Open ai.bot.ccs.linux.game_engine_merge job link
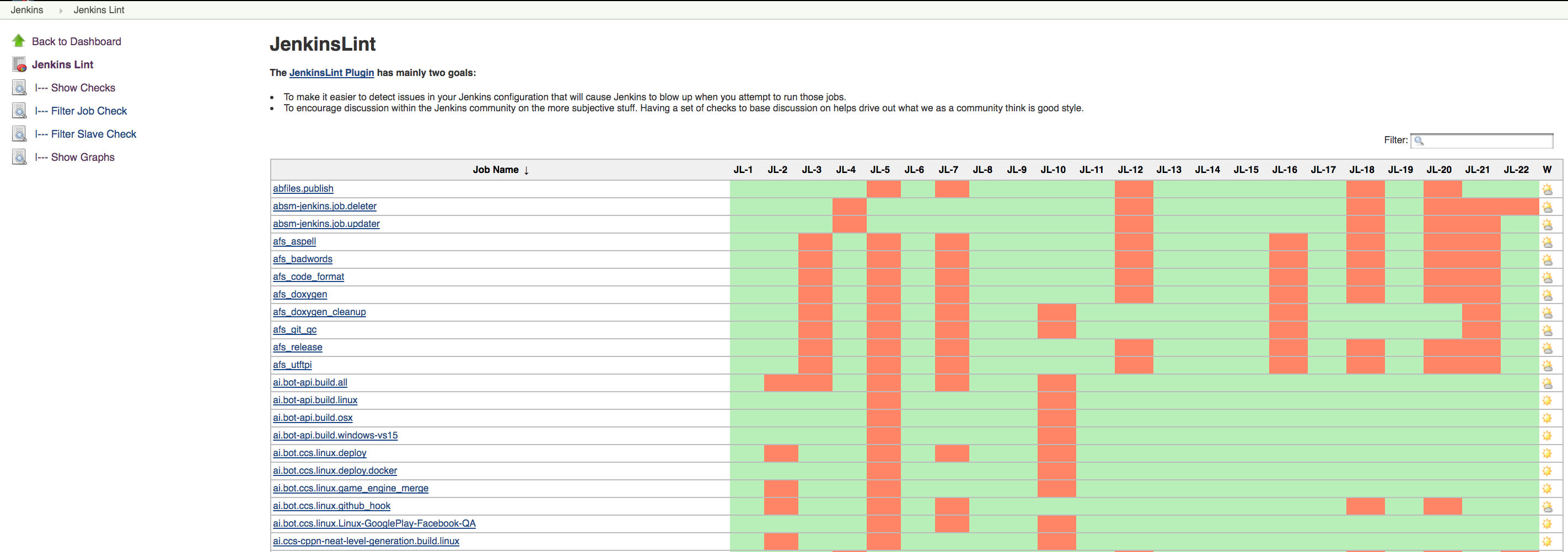This screenshot has width=1568, height=552. [351, 488]
